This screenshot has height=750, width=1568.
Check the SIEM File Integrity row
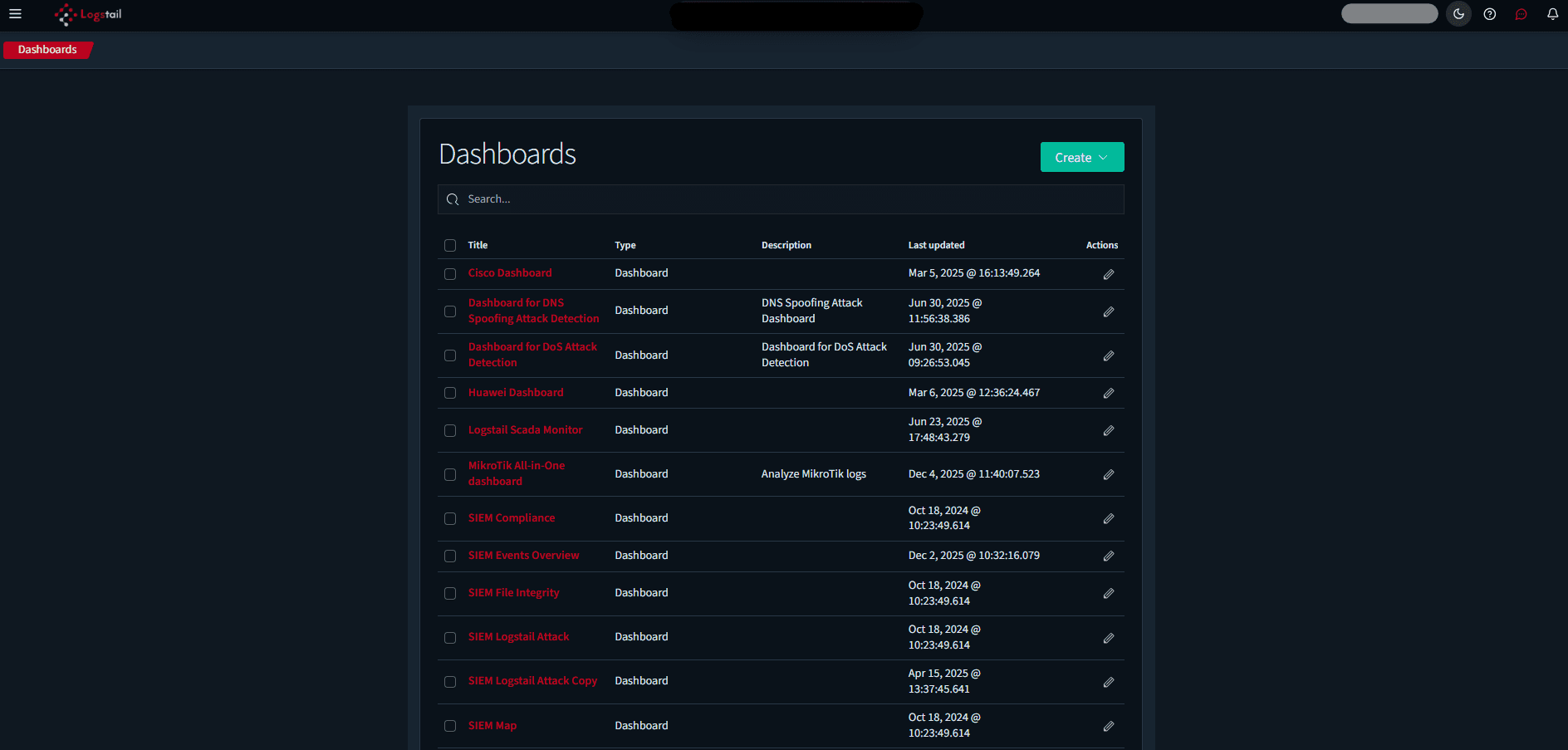450,593
